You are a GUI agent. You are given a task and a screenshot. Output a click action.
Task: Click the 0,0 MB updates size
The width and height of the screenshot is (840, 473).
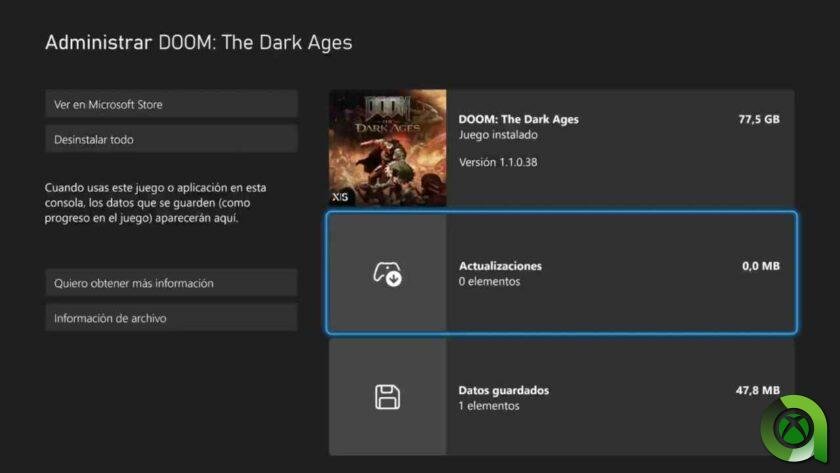[x=760, y=266]
